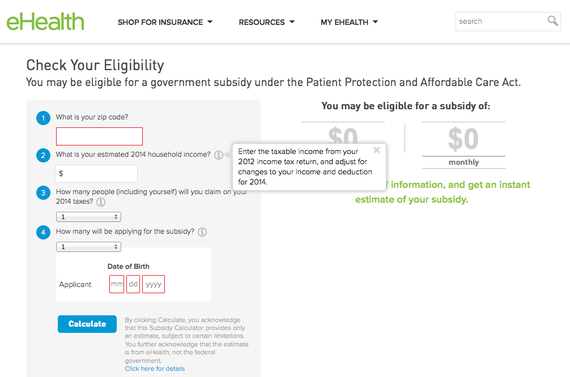Select the birth month field
The image size is (570, 377).
click(x=116, y=284)
